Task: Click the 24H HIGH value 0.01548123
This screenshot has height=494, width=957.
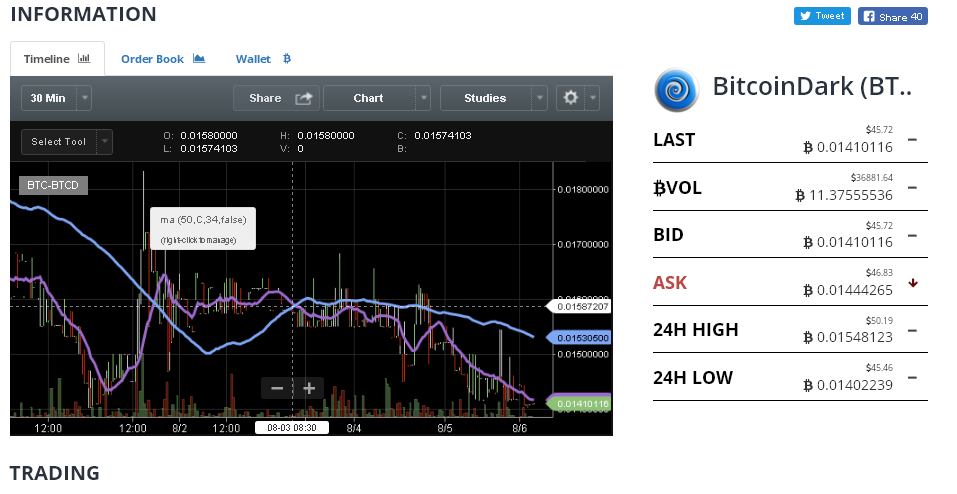Action: click(x=848, y=337)
